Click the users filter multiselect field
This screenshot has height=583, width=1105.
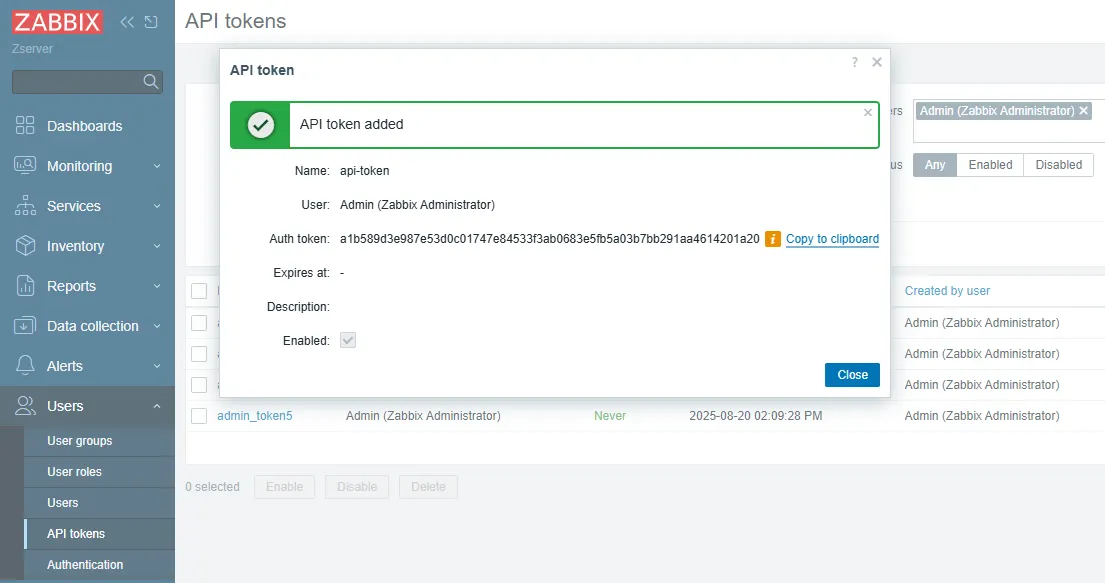[1009, 121]
